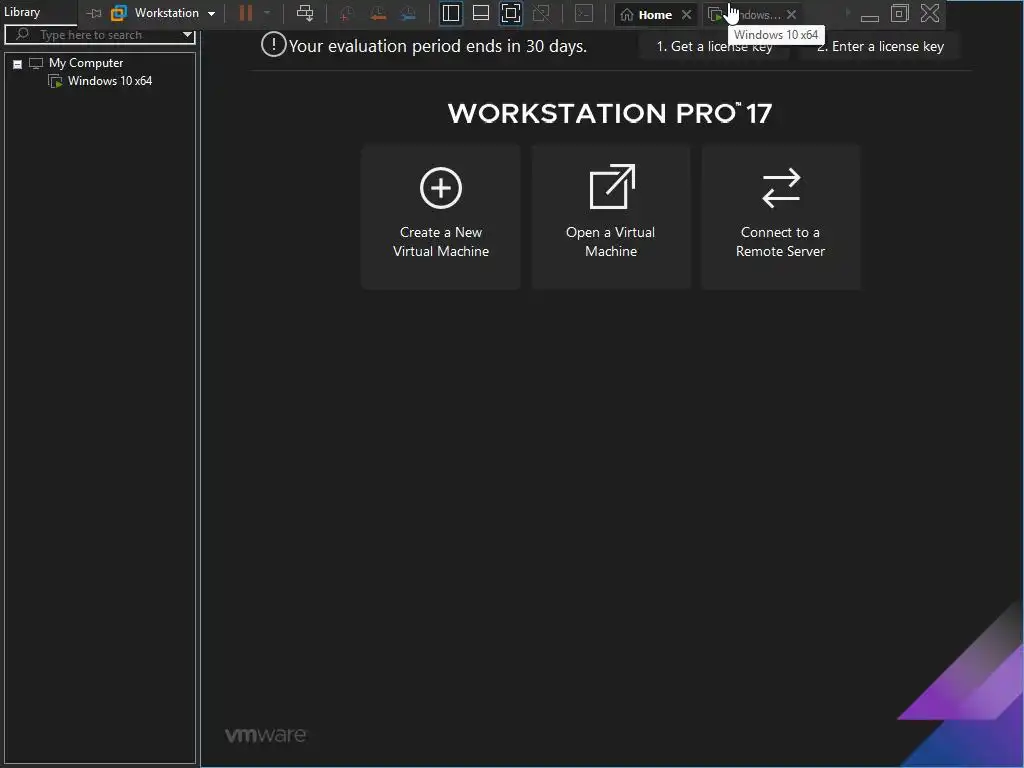Click the console view icon
This screenshot has height=768, width=1024.
[x=584, y=13]
